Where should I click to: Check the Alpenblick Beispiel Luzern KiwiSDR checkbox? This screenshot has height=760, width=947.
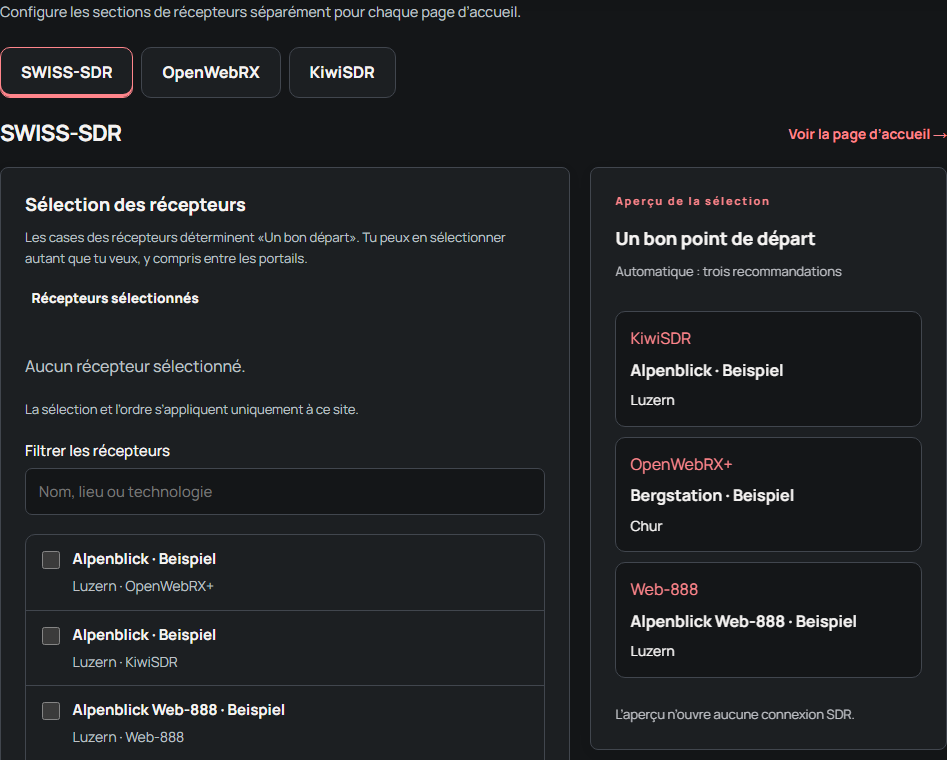tap(51, 636)
